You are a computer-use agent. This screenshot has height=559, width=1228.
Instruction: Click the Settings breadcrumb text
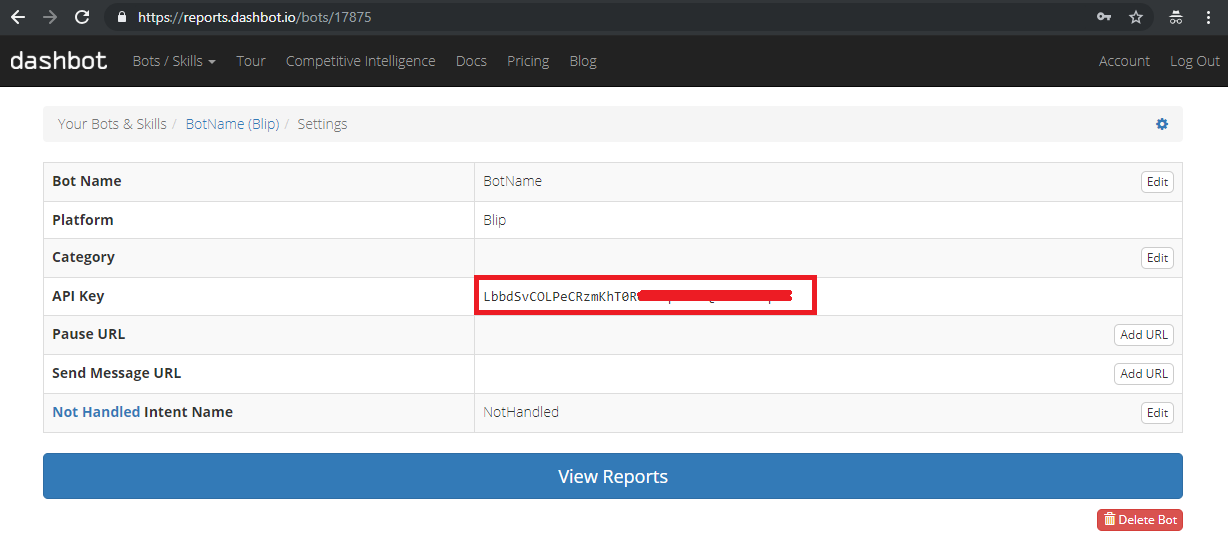322,124
